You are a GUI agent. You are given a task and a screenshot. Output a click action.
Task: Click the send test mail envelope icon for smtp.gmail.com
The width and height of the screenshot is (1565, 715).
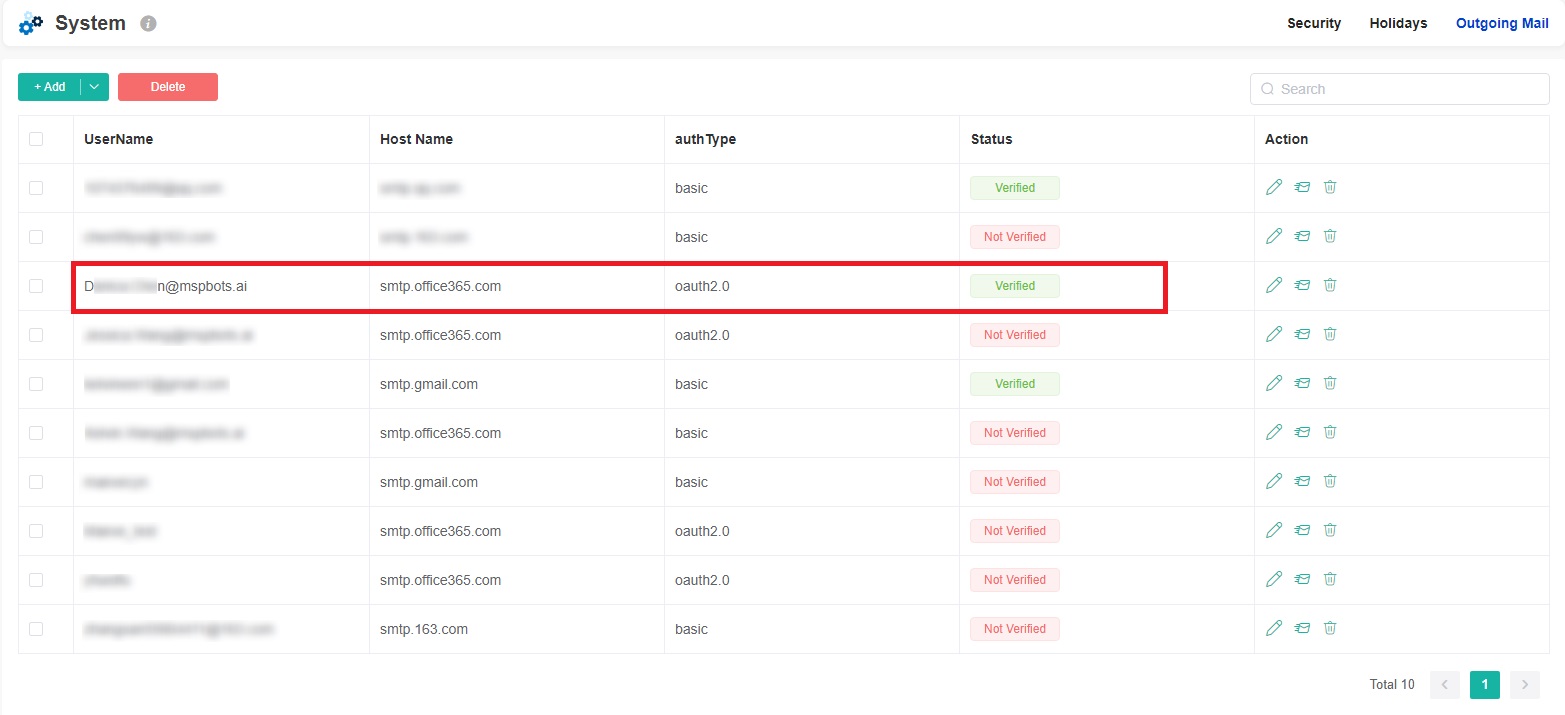tap(1301, 383)
